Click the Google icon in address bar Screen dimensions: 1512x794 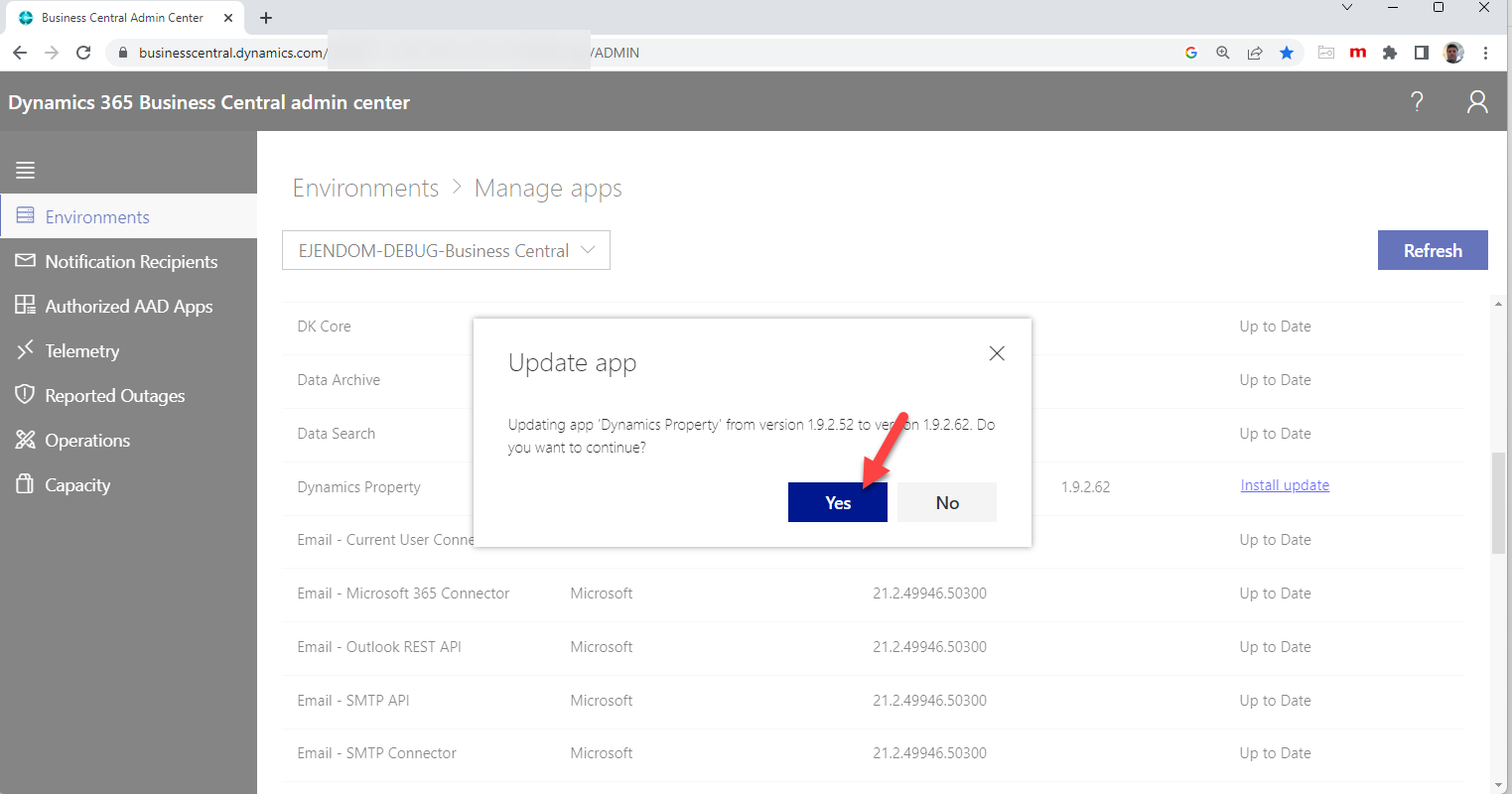[x=1191, y=53]
